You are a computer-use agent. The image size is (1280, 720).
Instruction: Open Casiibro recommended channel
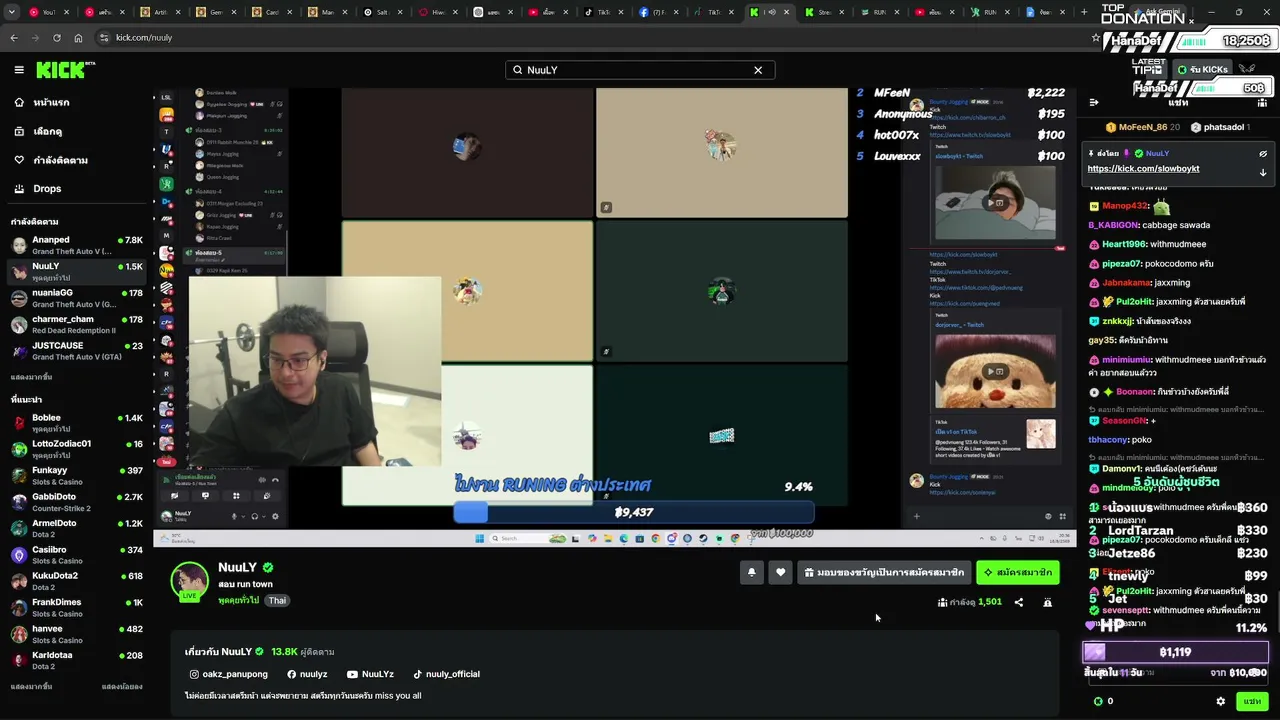point(78,554)
